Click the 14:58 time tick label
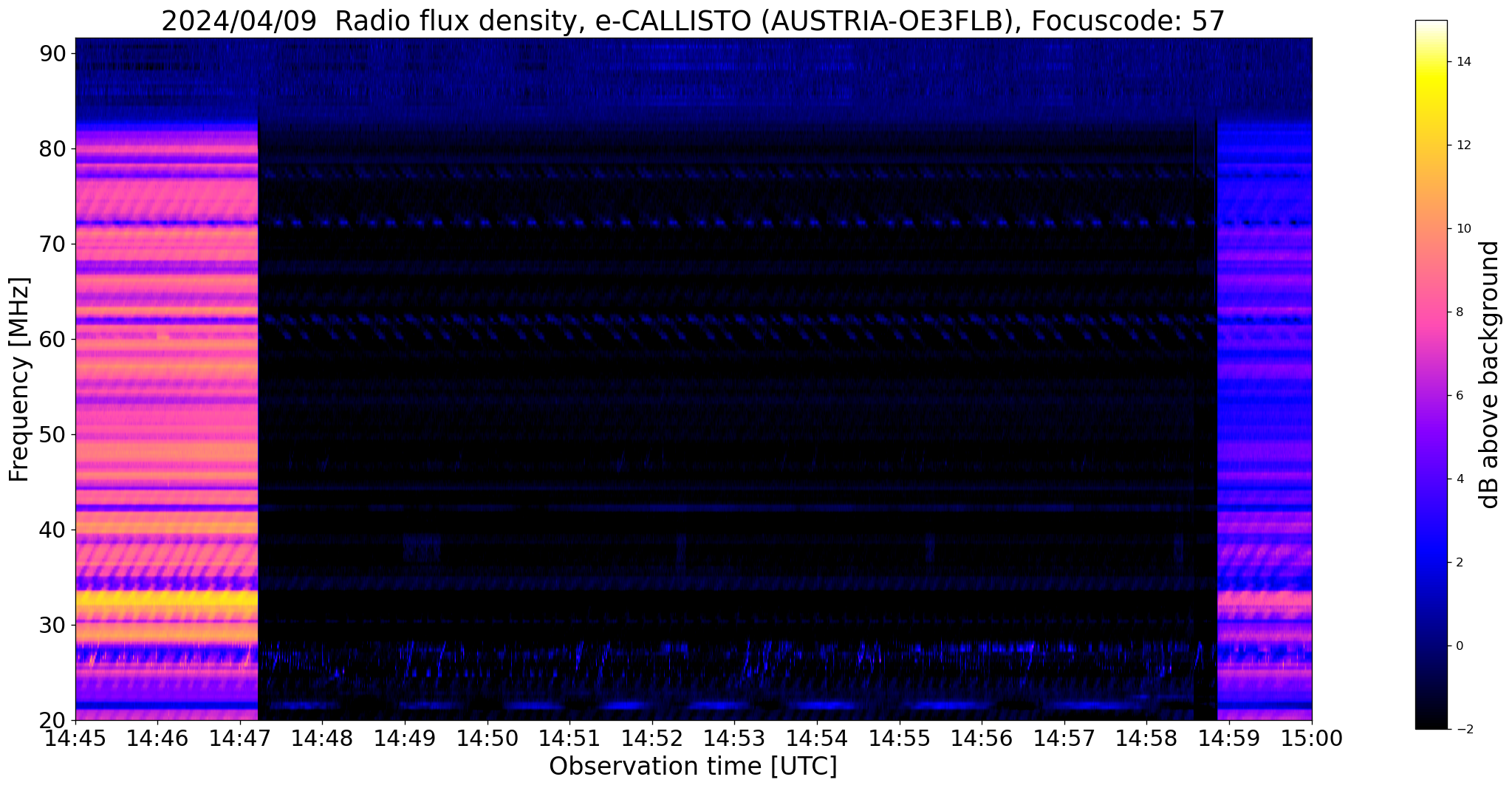This screenshot has height=788, width=1512. pyautogui.click(x=1146, y=738)
